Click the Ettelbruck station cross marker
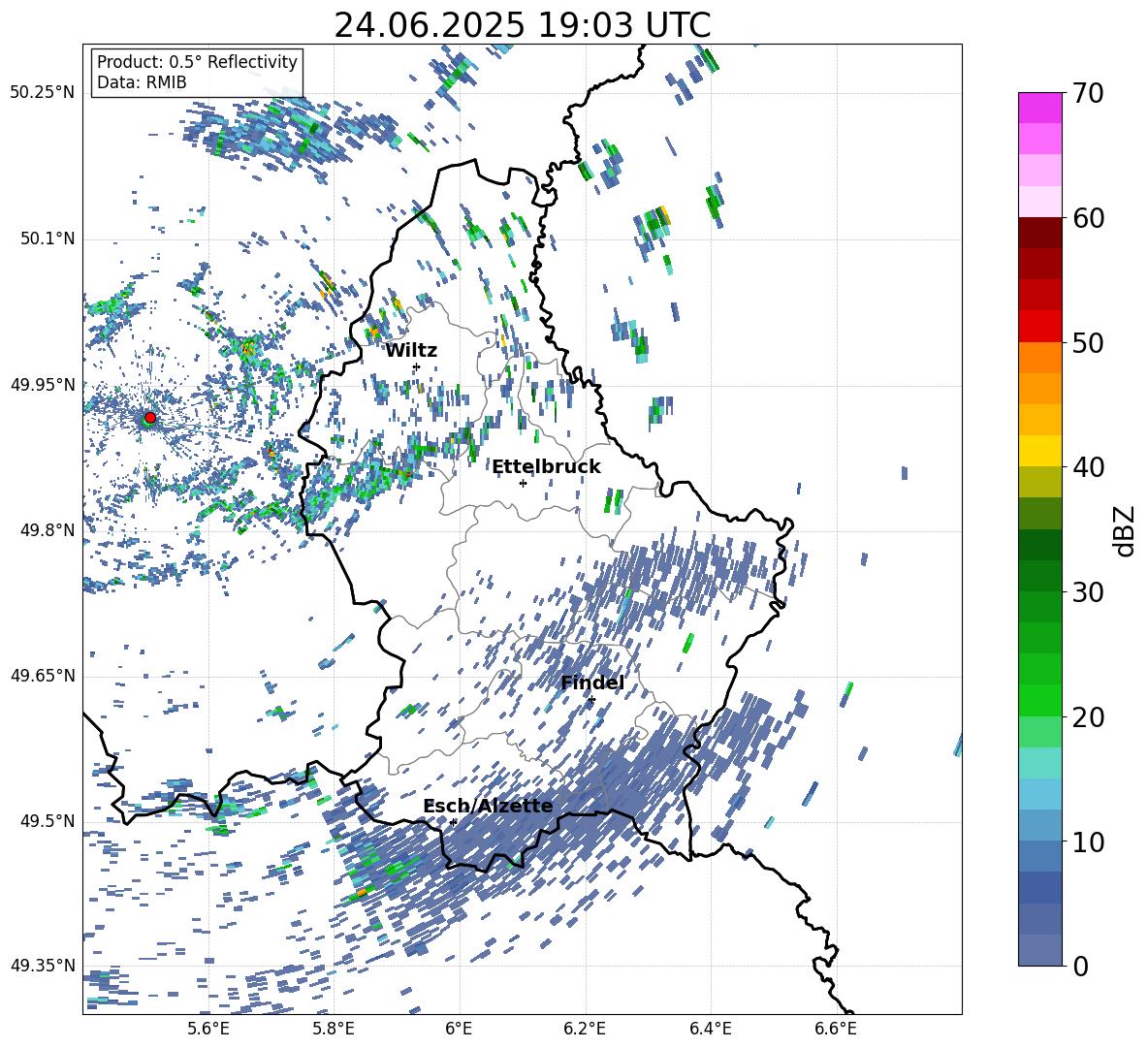The height and width of the screenshot is (1048, 1148). point(523,483)
